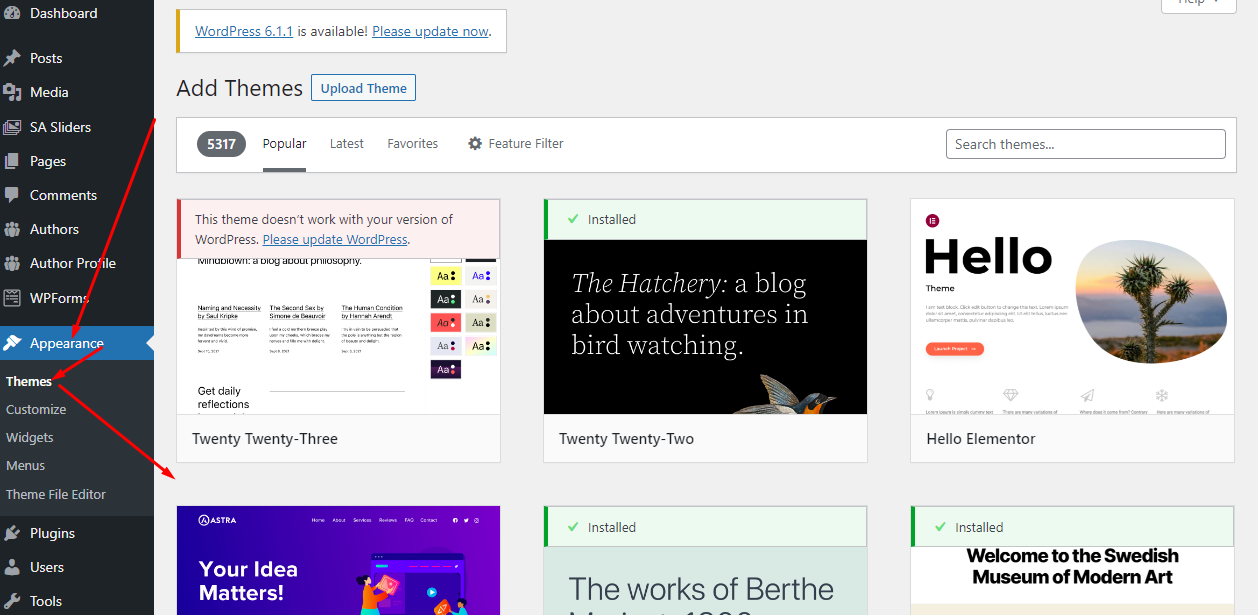Click the Hello Elementor theme name

[981, 438]
